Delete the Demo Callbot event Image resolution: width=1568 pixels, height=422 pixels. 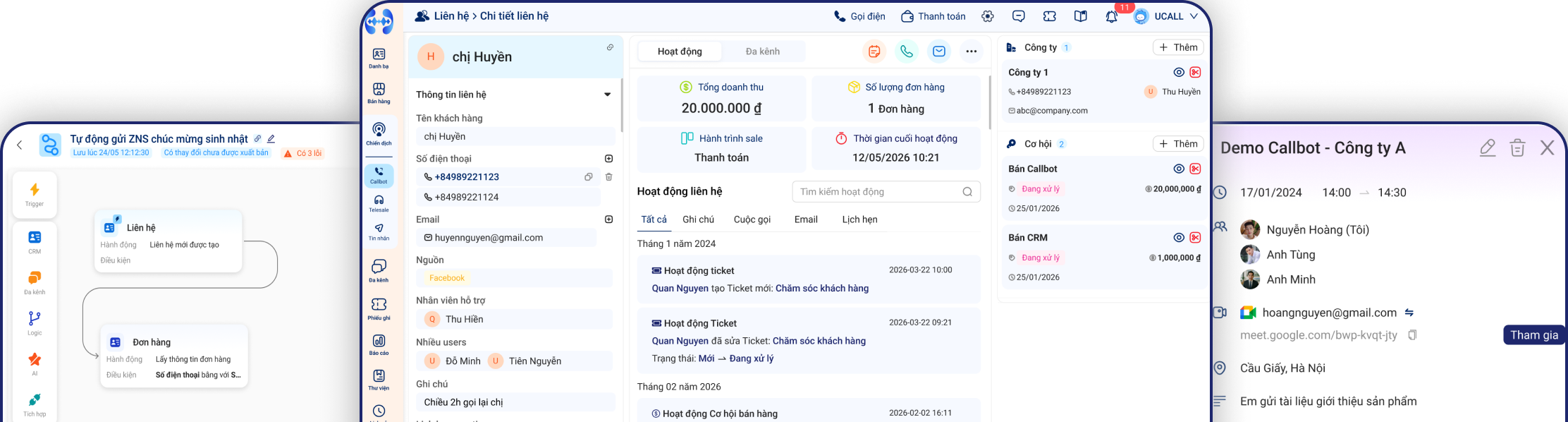tap(1517, 148)
